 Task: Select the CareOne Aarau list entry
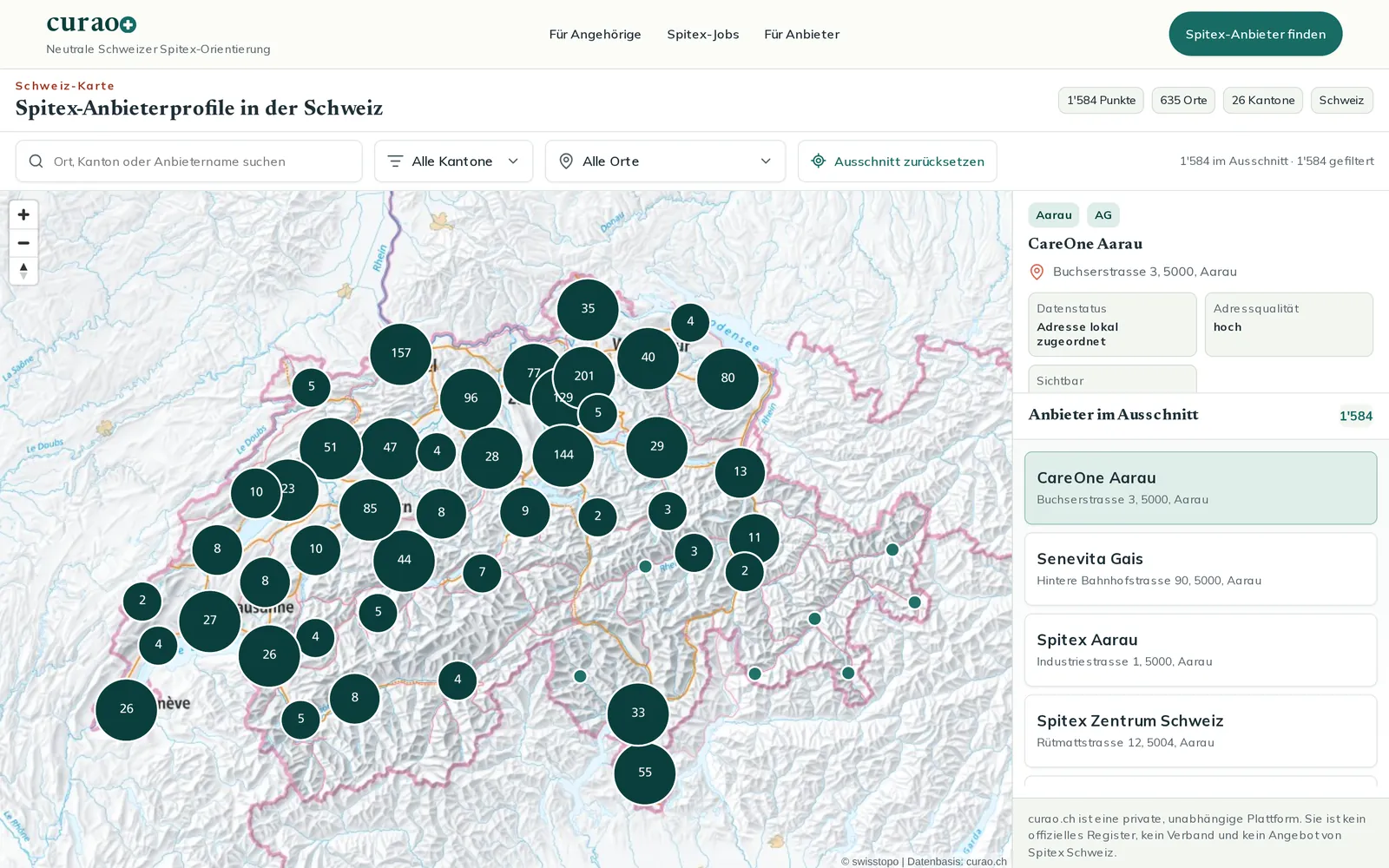point(1201,488)
